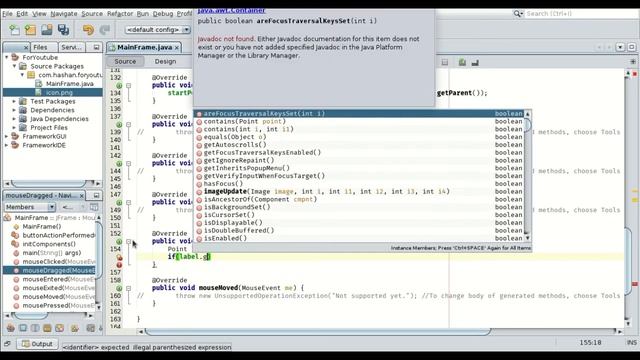Select MainFrame.java in project tree
640x360 pixels.
69,84
